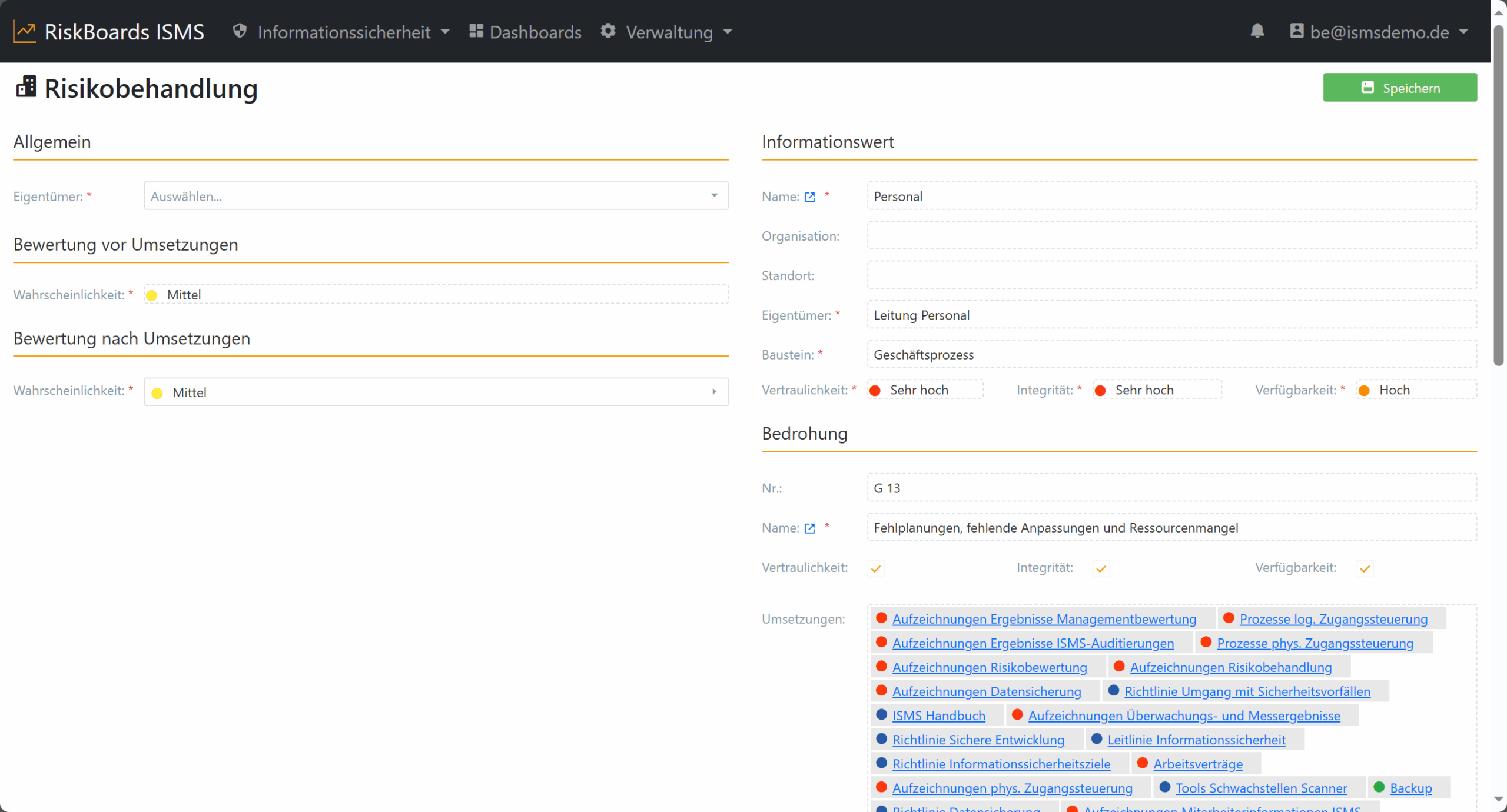Open the Eigentümer Auswählen dropdown
The width and height of the screenshot is (1507, 812).
coord(436,196)
